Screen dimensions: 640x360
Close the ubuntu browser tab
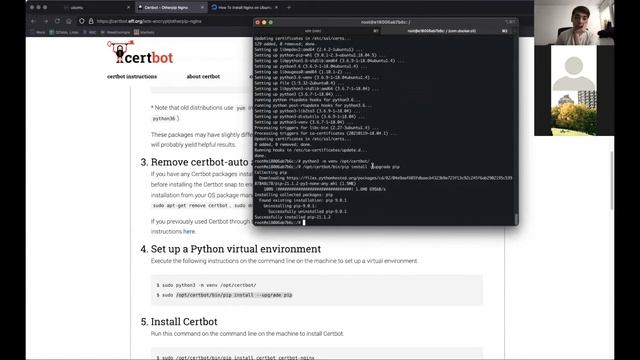tap(128, 7)
